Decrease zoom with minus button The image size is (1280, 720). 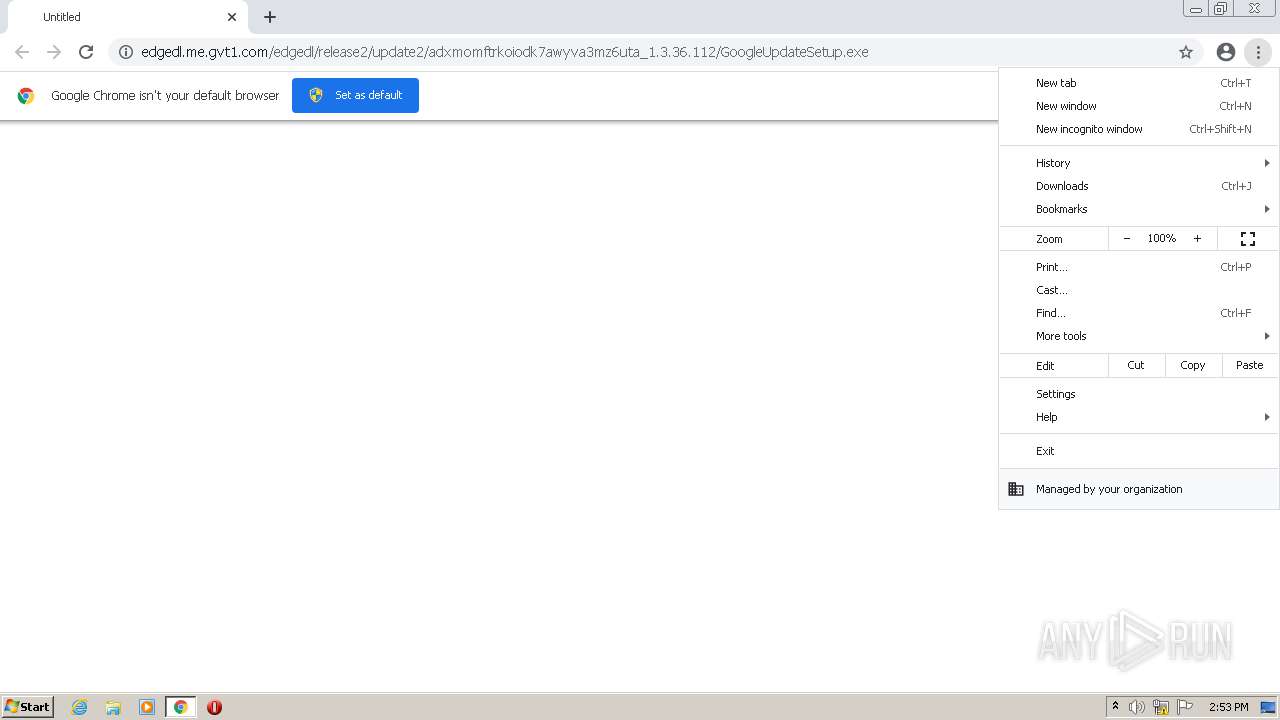(x=1127, y=239)
